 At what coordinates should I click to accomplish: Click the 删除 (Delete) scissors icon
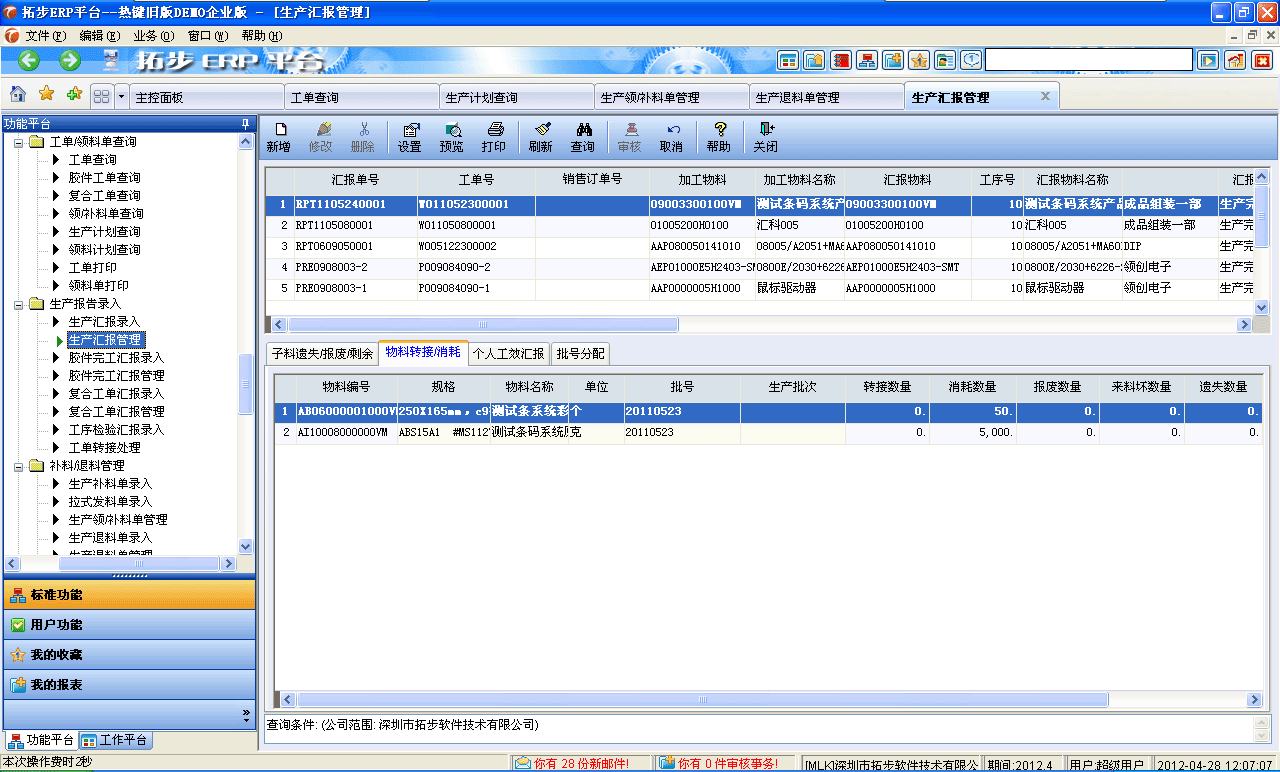point(362,135)
